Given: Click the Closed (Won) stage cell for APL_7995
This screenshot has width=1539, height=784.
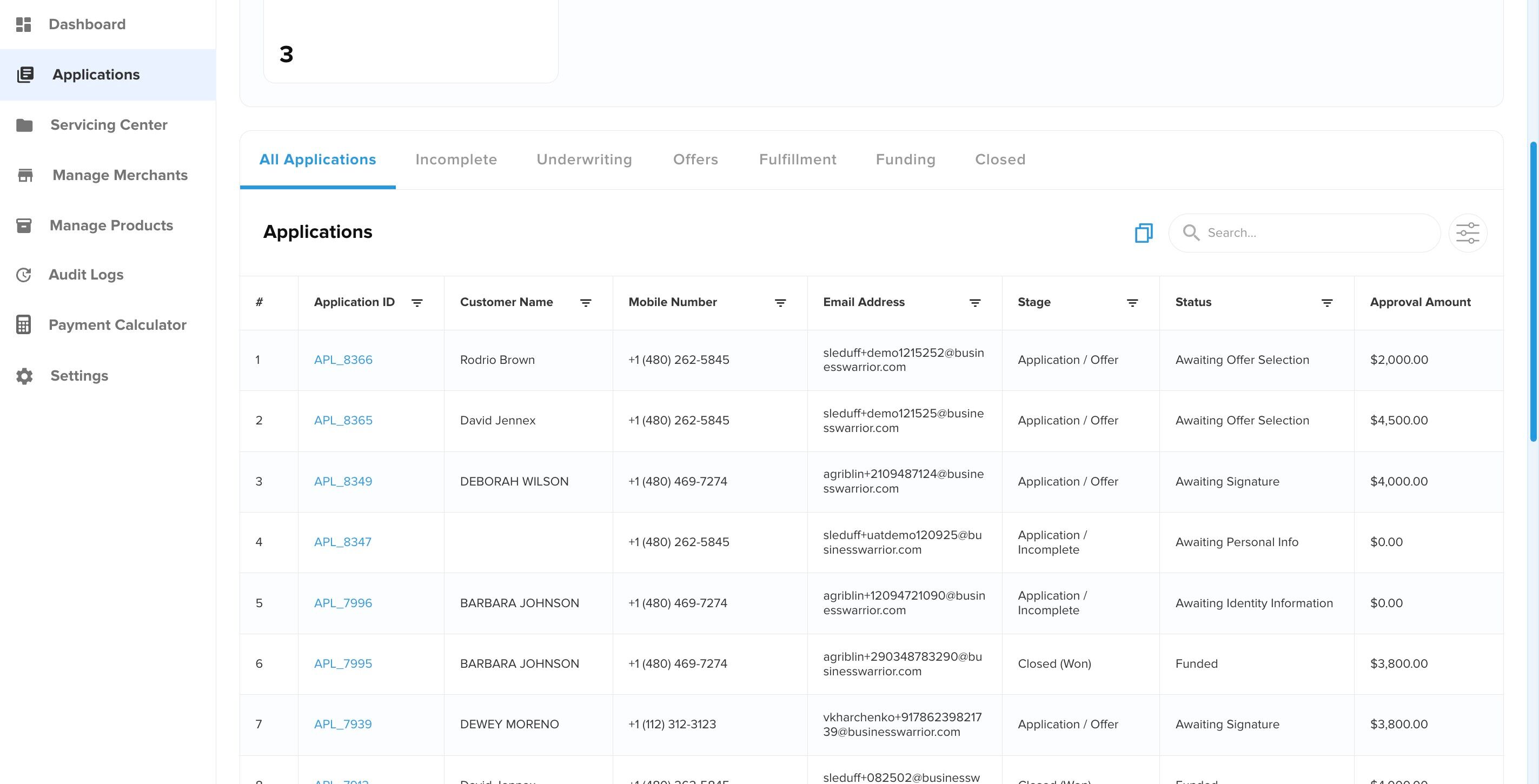Looking at the screenshot, I should [1054, 664].
